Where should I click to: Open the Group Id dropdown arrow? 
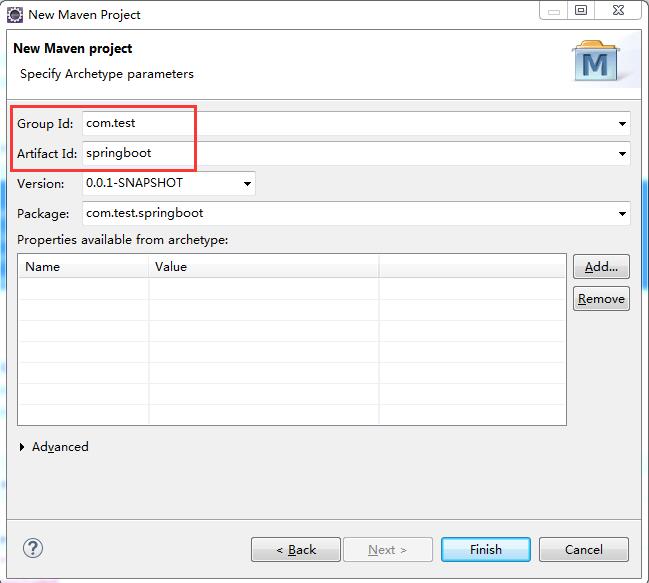tap(622, 124)
